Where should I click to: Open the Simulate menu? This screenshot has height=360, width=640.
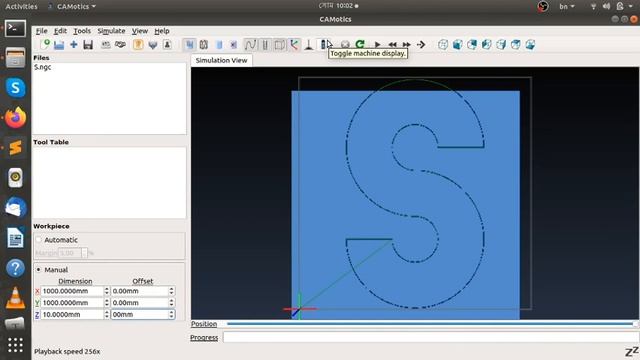pos(111,31)
